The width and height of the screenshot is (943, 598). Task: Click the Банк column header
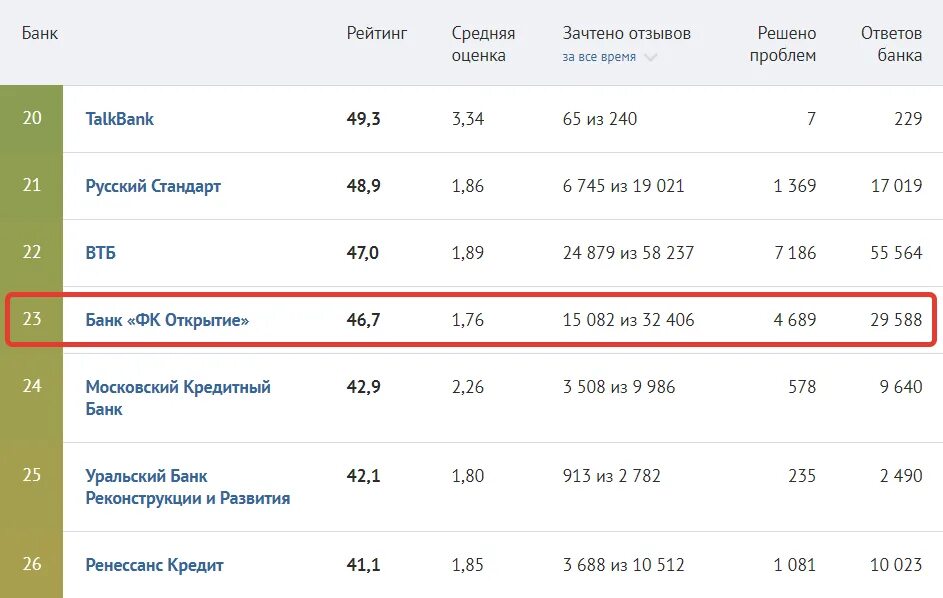[x=40, y=34]
